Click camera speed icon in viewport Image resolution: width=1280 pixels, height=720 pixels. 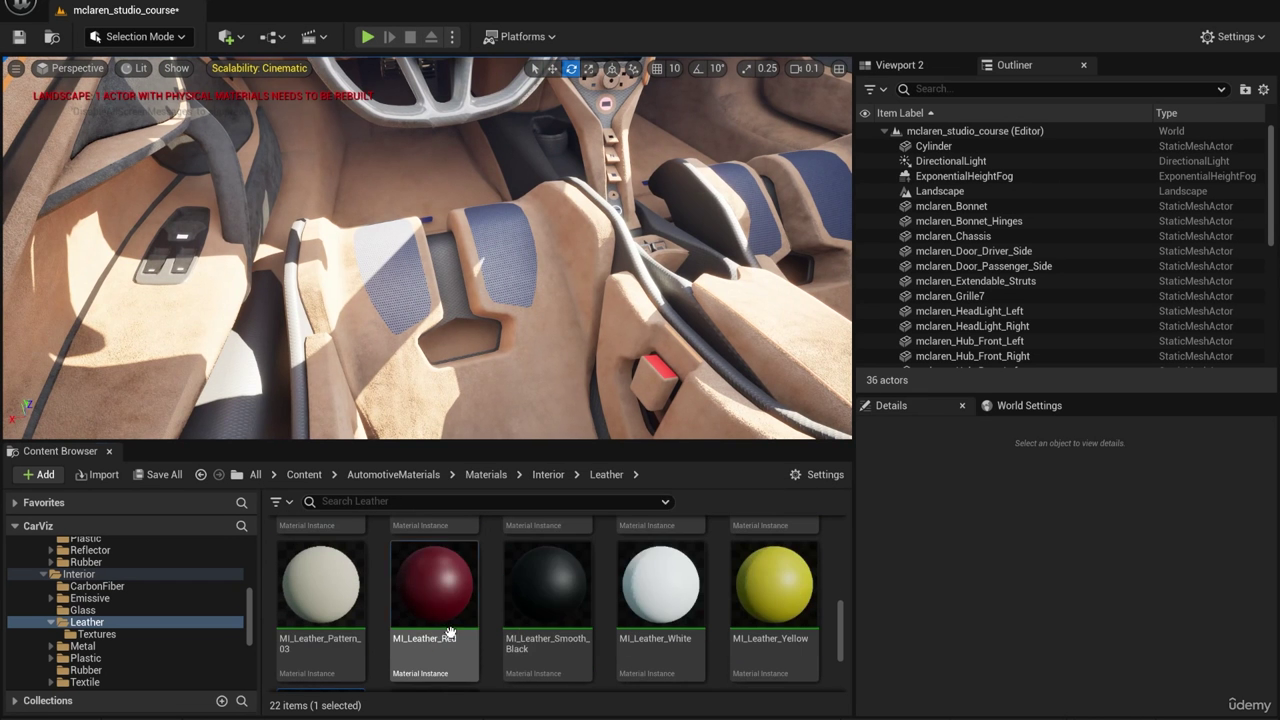click(796, 68)
